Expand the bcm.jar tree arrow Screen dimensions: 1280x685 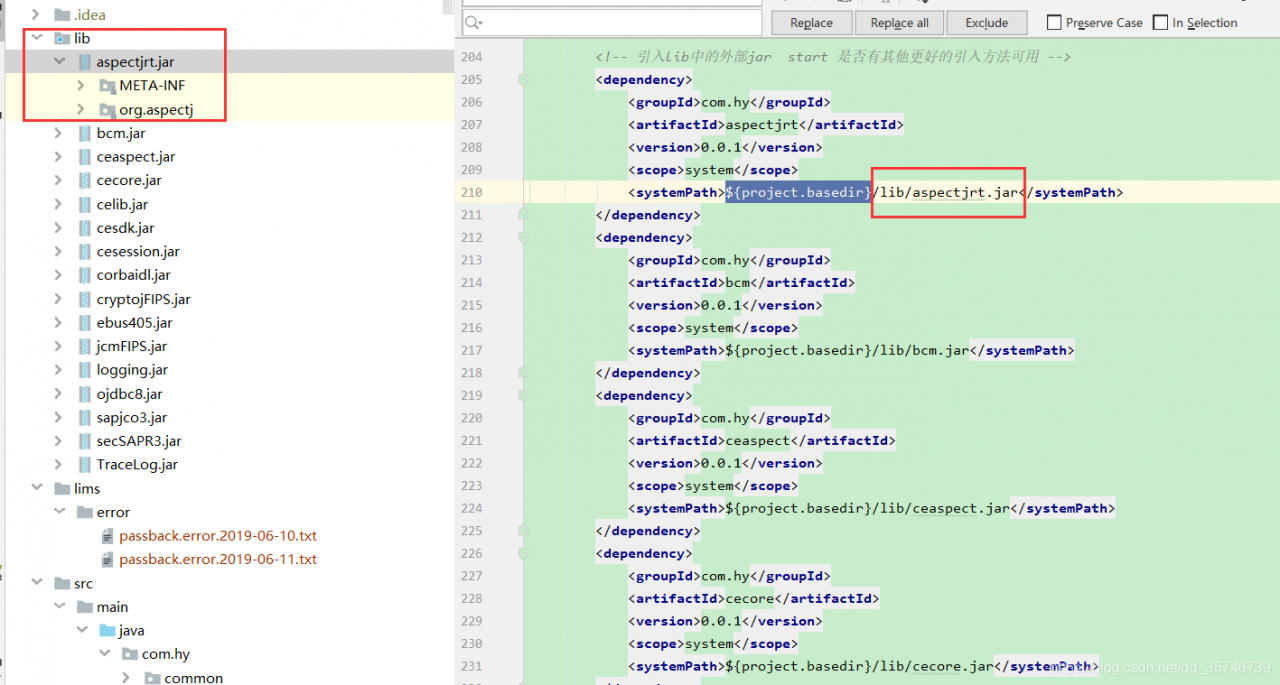pyautogui.click(x=60, y=133)
